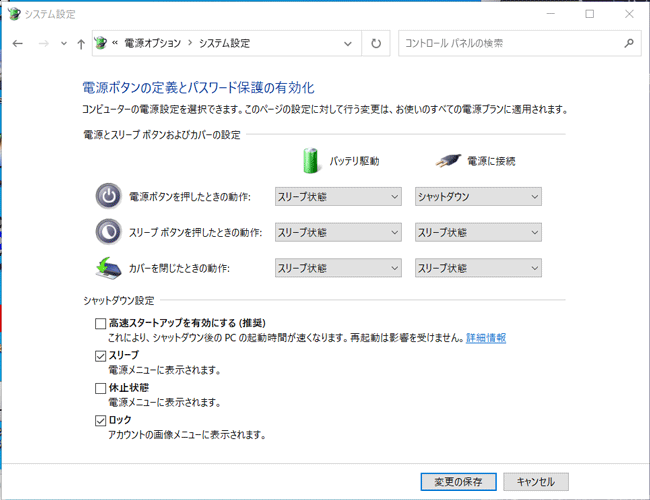Click the 電源オプション breadcrumb

click(153, 43)
